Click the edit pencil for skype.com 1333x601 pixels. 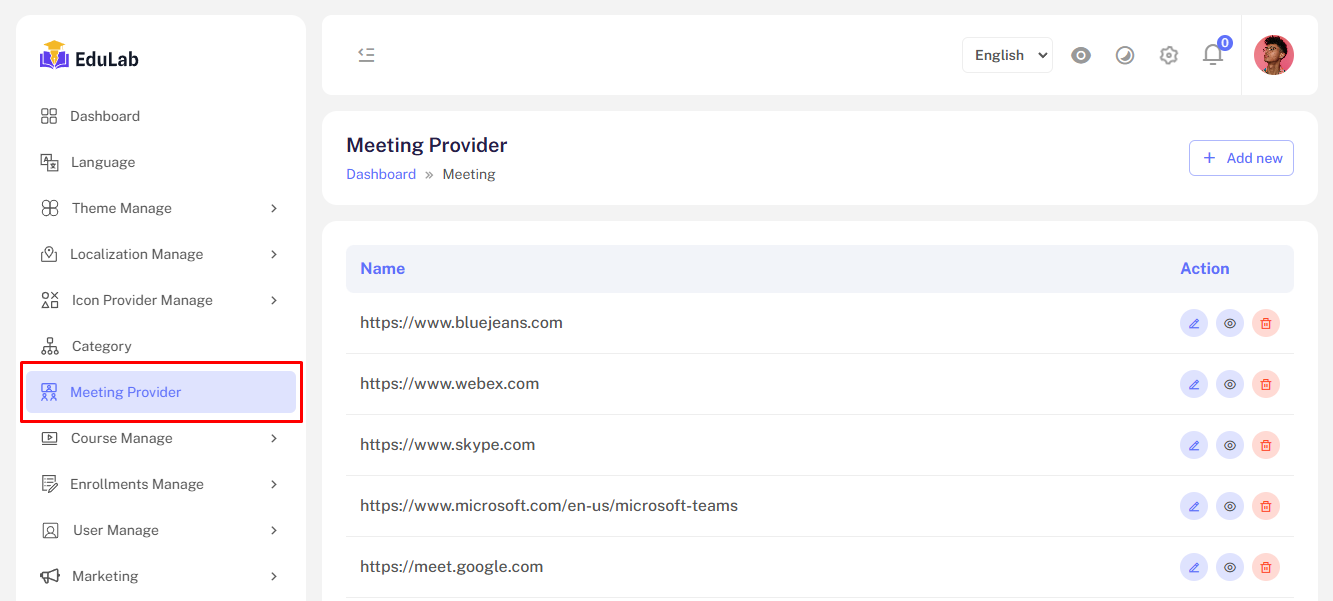tap(1193, 445)
